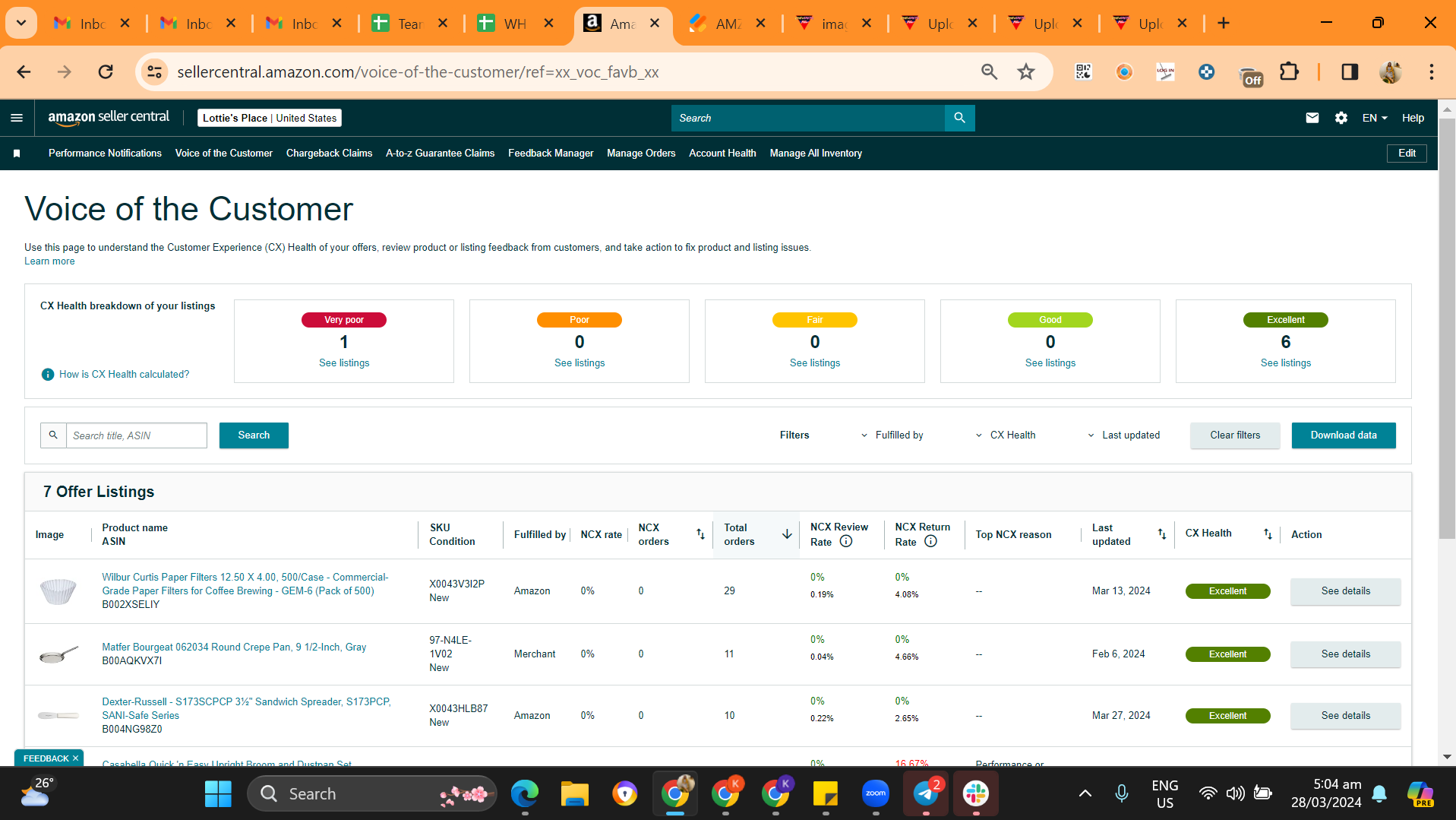Open the Messages envelope icon
This screenshot has height=820, width=1456.
(x=1312, y=118)
